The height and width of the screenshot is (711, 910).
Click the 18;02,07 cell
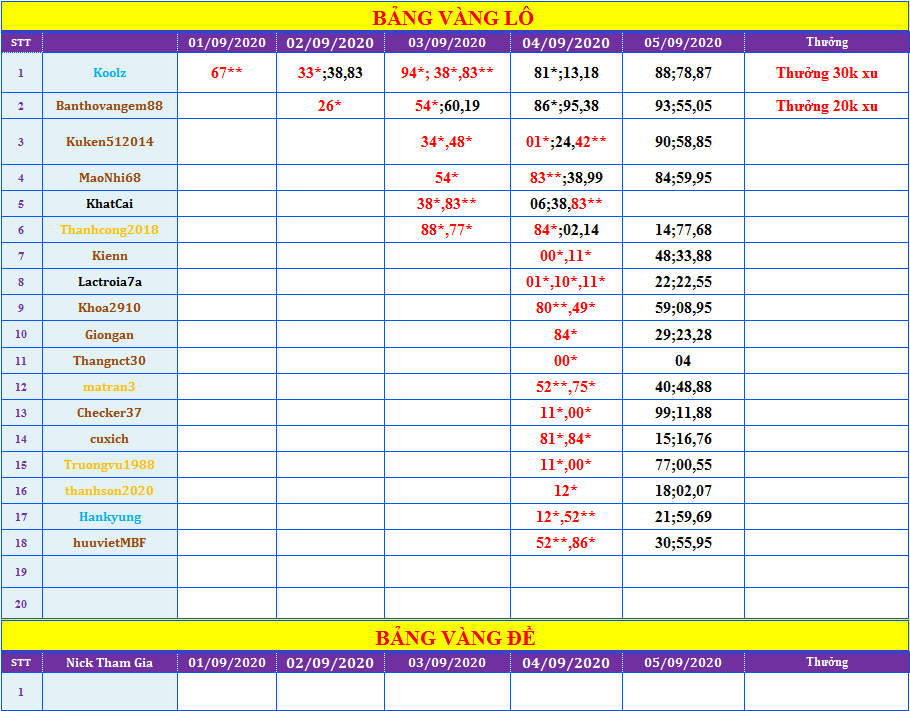(683, 491)
